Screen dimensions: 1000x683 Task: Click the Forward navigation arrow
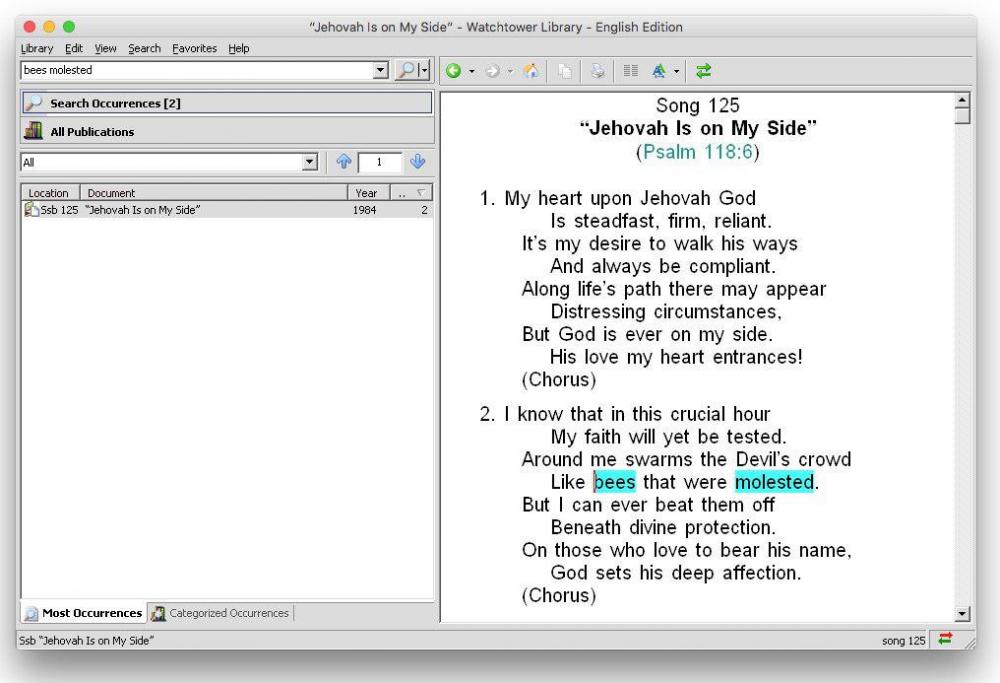point(492,71)
